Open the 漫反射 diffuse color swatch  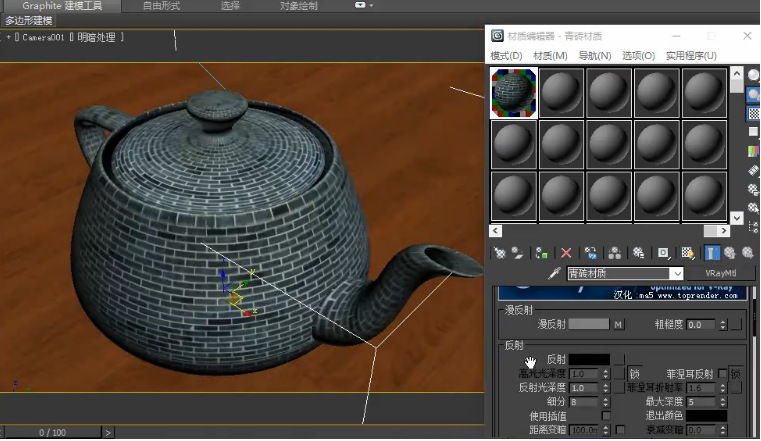(589, 324)
